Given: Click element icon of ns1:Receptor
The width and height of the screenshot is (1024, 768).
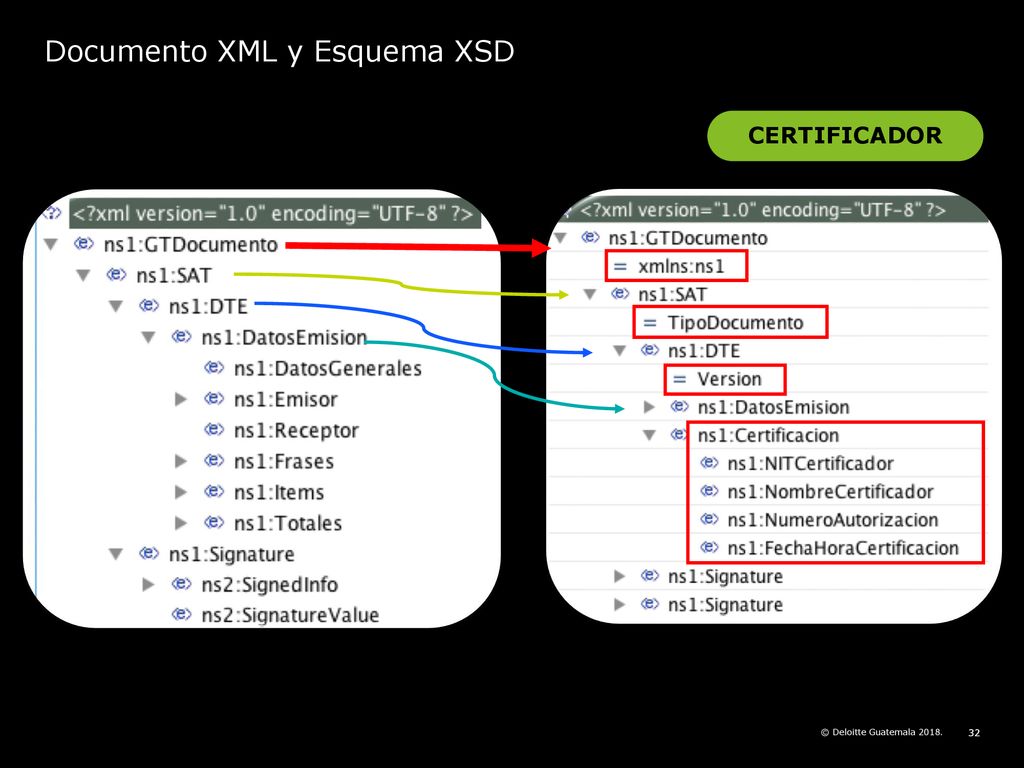Looking at the screenshot, I should click(x=214, y=429).
